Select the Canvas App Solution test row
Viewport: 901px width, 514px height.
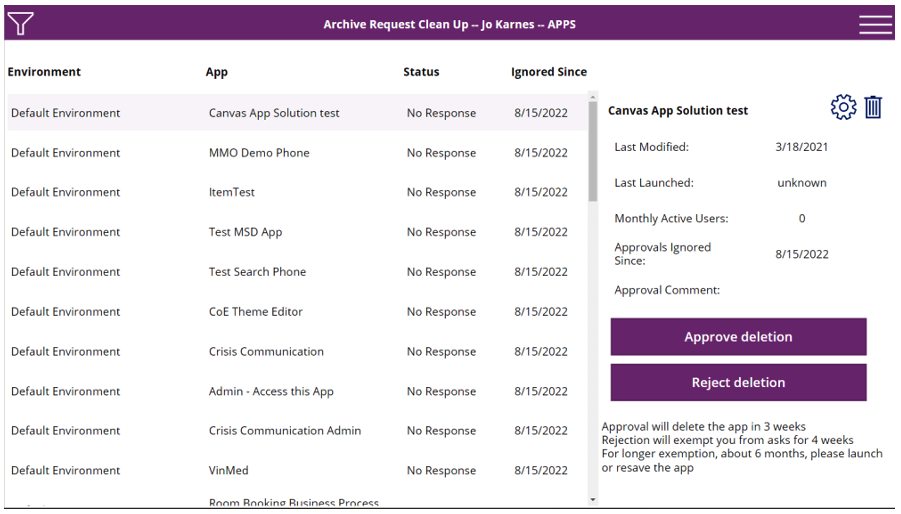(x=274, y=113)
